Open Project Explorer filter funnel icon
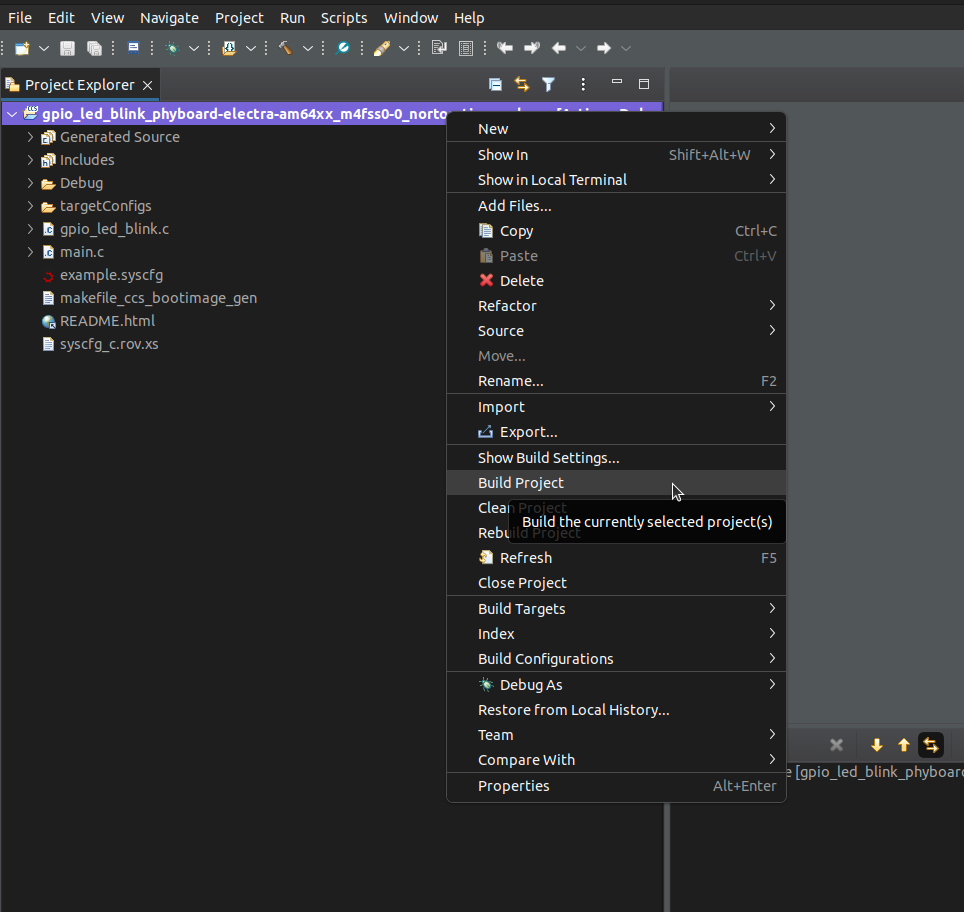 pyautogui.click(x=548, y=84)
